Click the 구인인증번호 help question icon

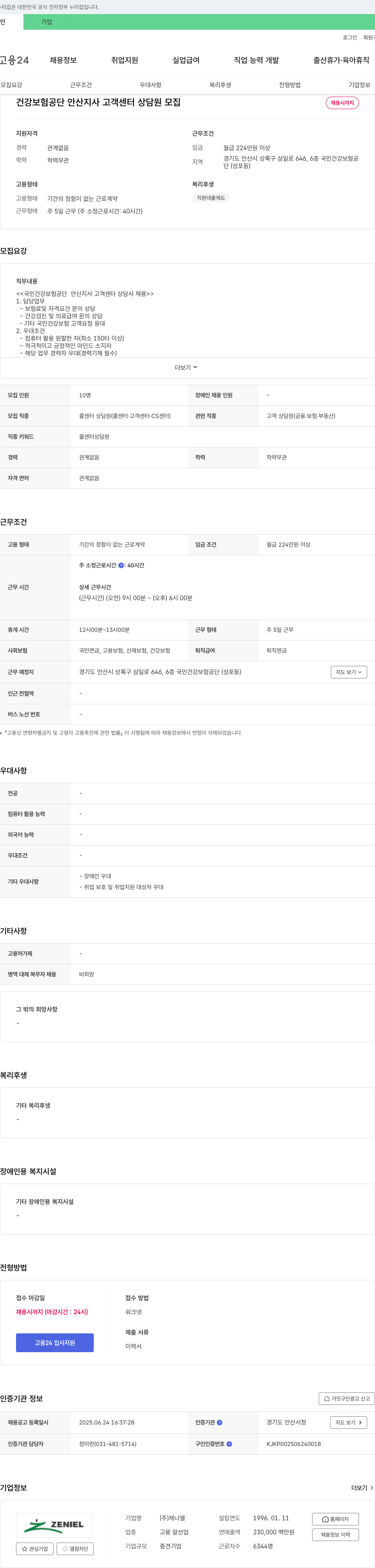click(x=229, y=1444)
